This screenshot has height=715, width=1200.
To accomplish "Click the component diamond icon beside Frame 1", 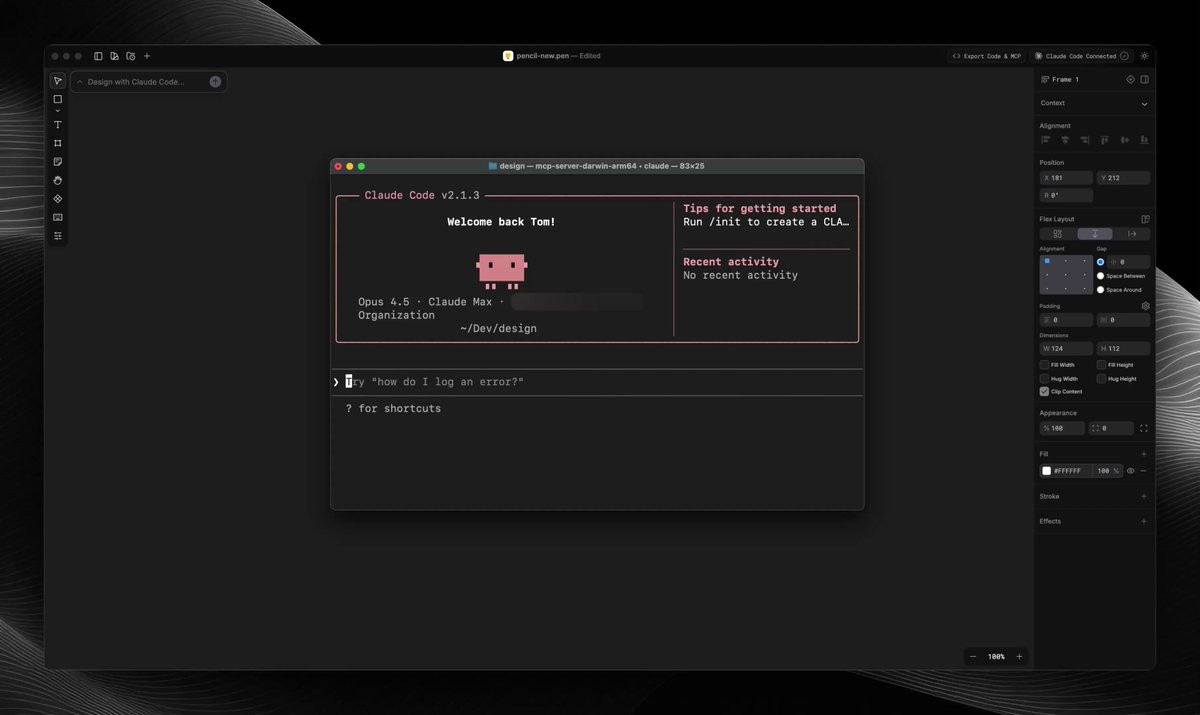I will point(1130,79).
